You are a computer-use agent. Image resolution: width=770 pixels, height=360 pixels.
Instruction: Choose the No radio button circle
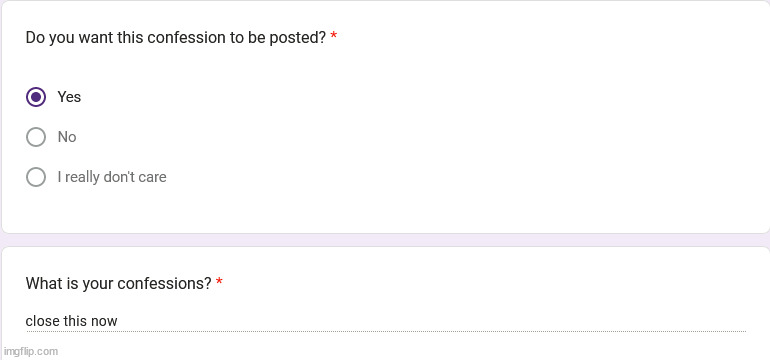tap(36, 137)
